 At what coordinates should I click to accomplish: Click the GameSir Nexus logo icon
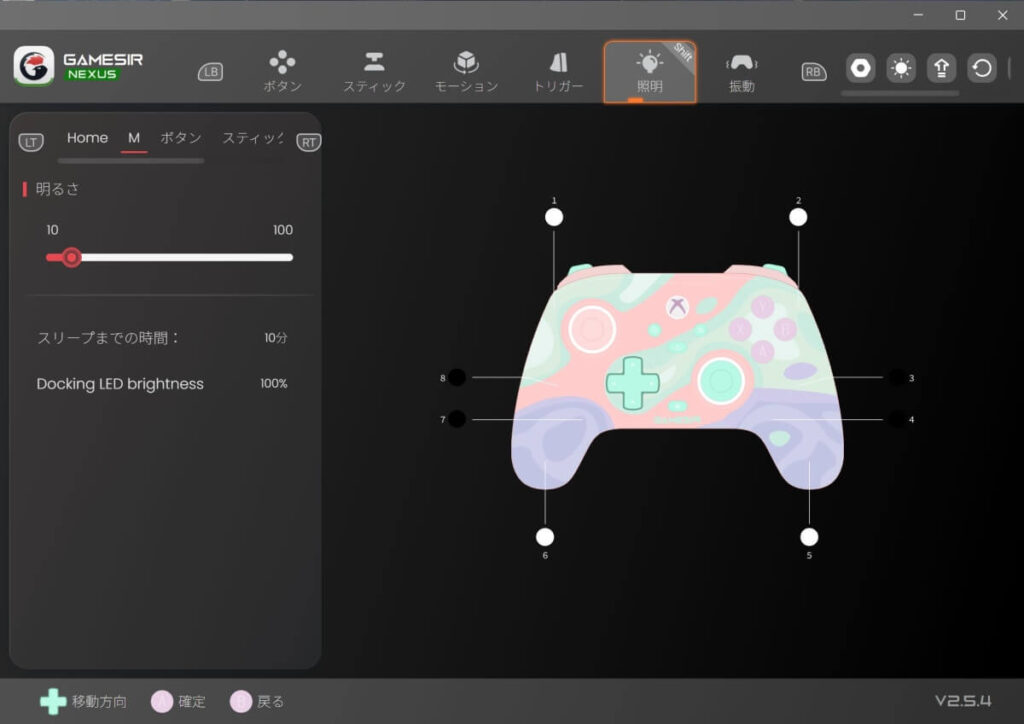tap(34, 66)
